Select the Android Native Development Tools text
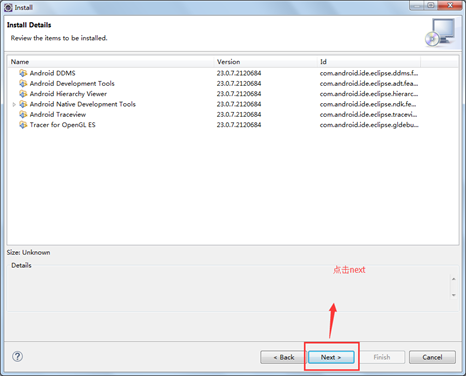Image resolution: width=466 pixels, height=376 pixels. click(83, 104)
